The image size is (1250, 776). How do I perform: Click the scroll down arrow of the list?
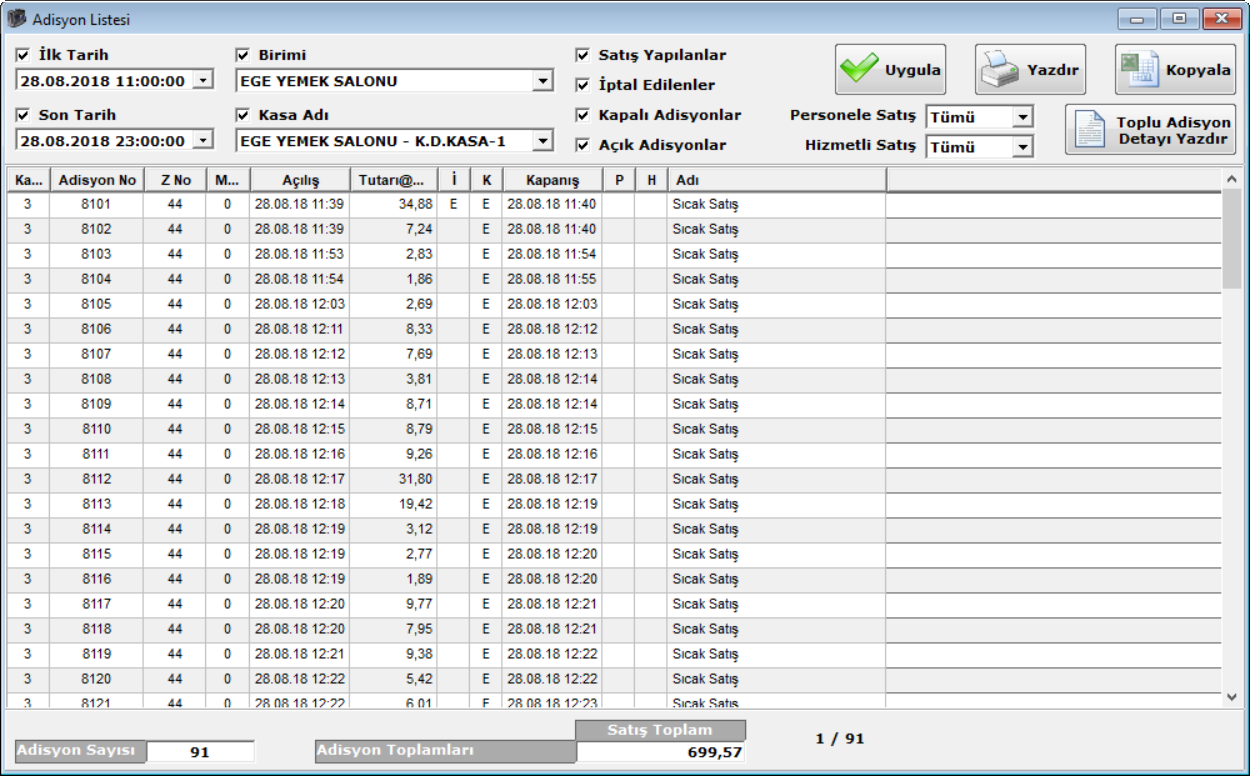click(x=1232, y=696)
